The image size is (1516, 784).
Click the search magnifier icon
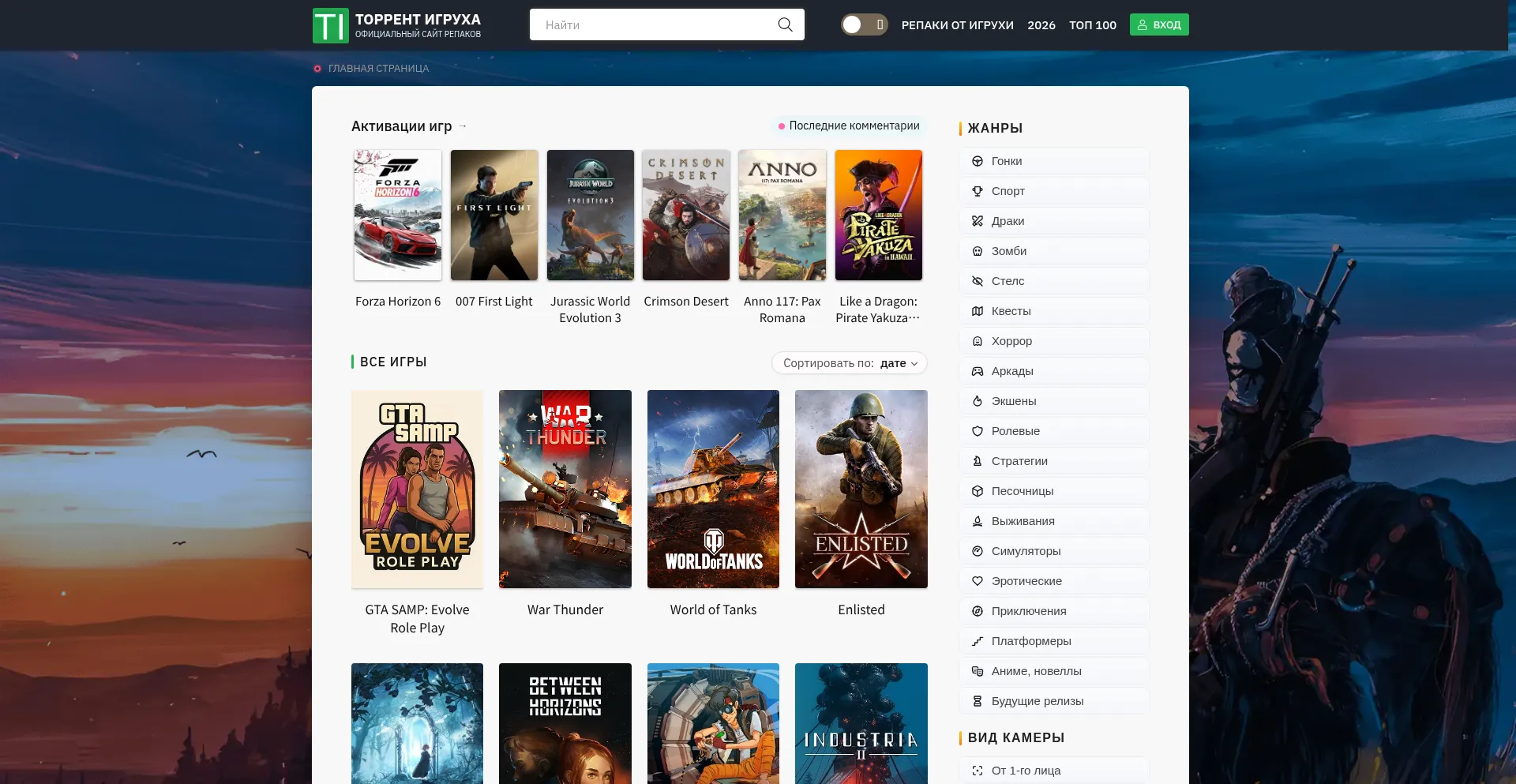785,24
